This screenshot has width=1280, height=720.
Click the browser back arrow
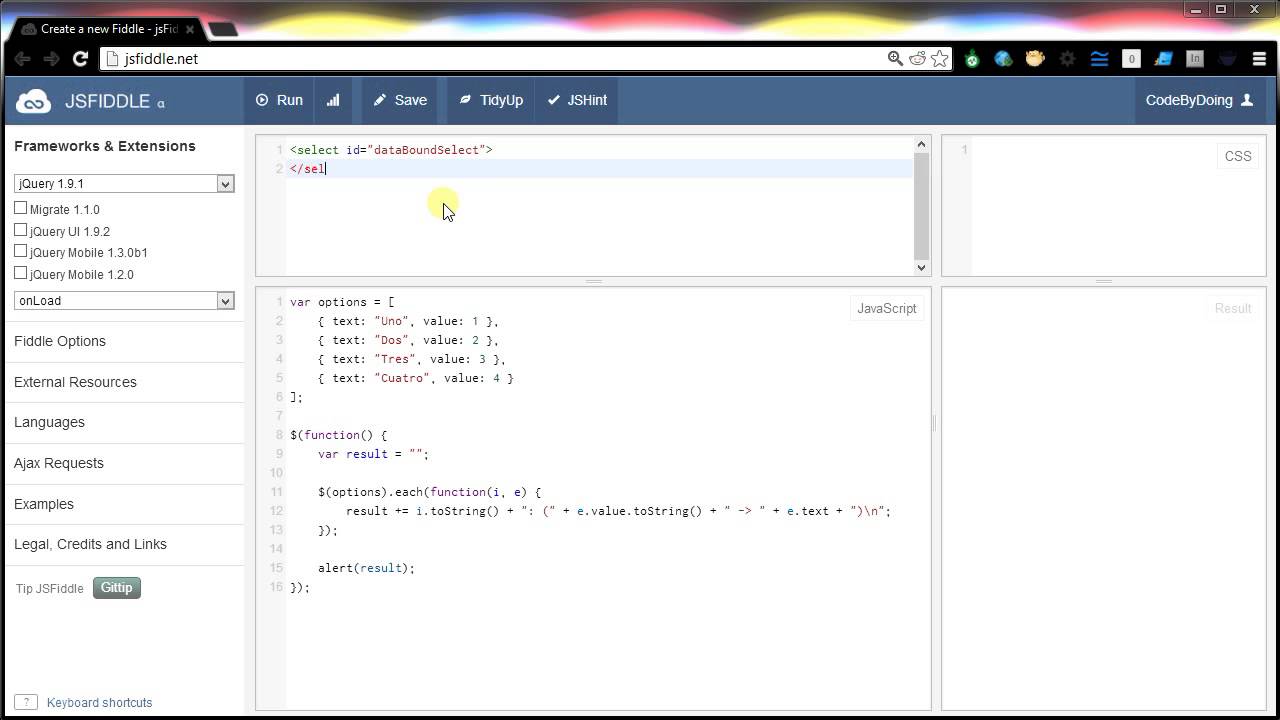click(x=22, y=59)
